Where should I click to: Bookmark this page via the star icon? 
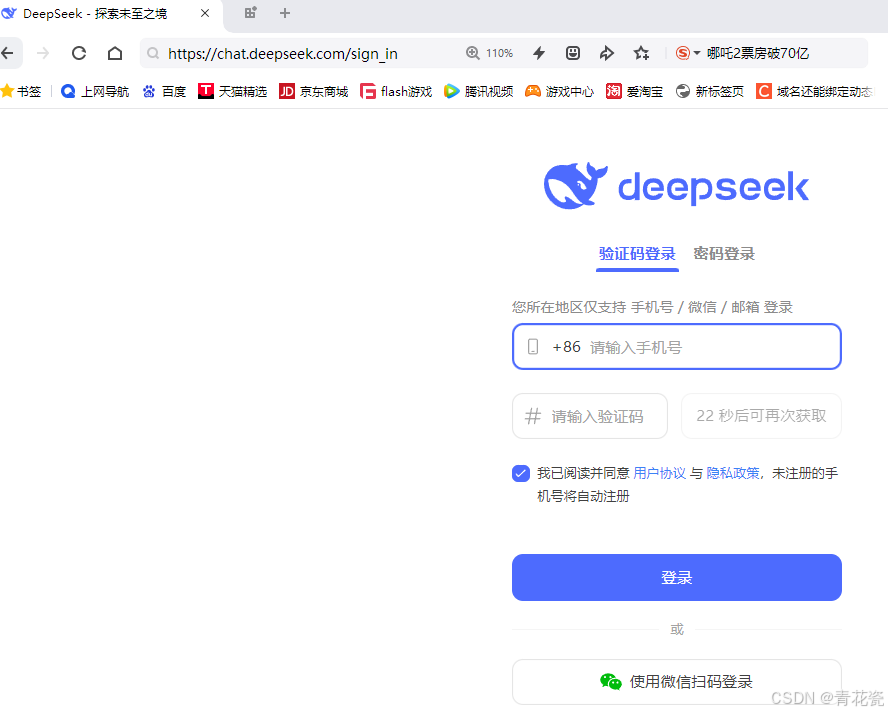(x=641, y=52)
